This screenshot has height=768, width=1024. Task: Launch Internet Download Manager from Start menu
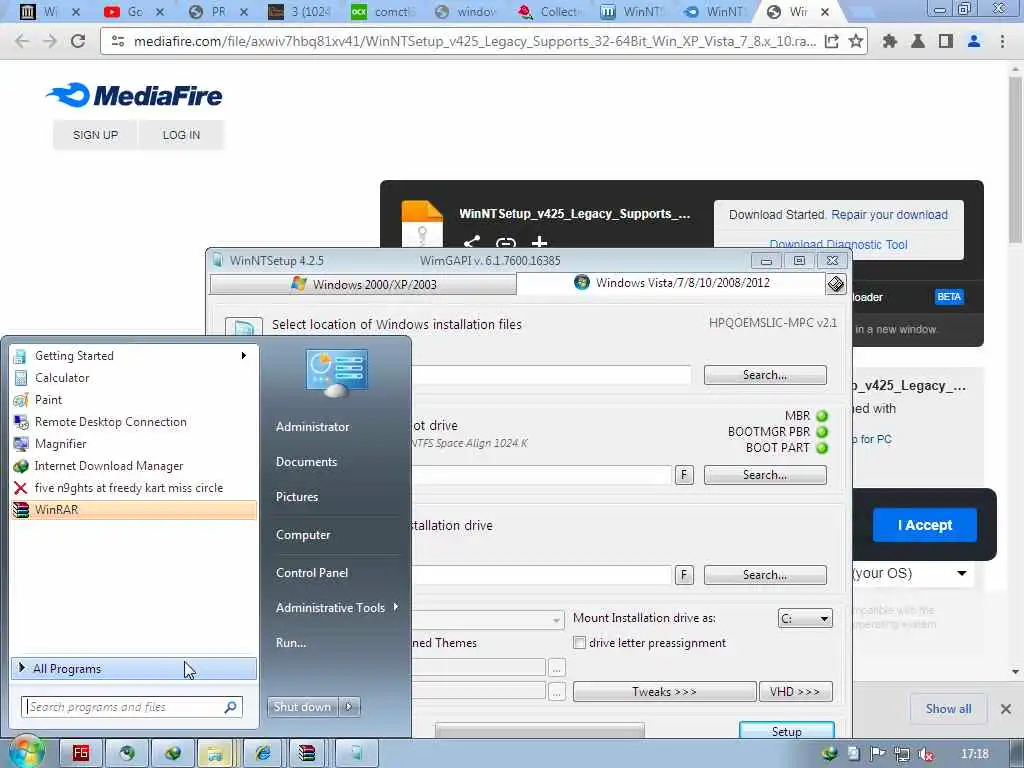click(134, 466)
